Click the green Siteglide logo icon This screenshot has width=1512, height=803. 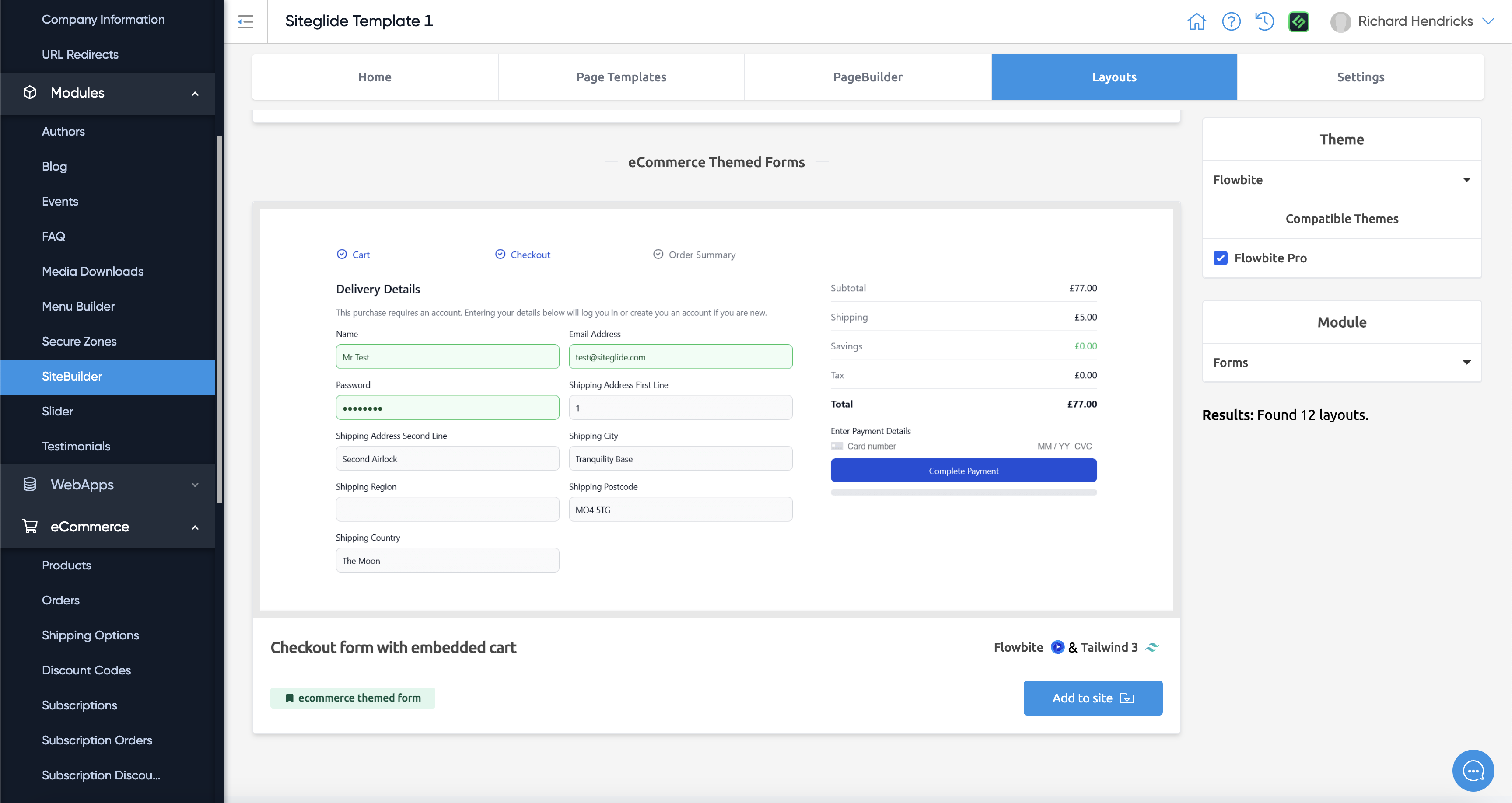1298,22
